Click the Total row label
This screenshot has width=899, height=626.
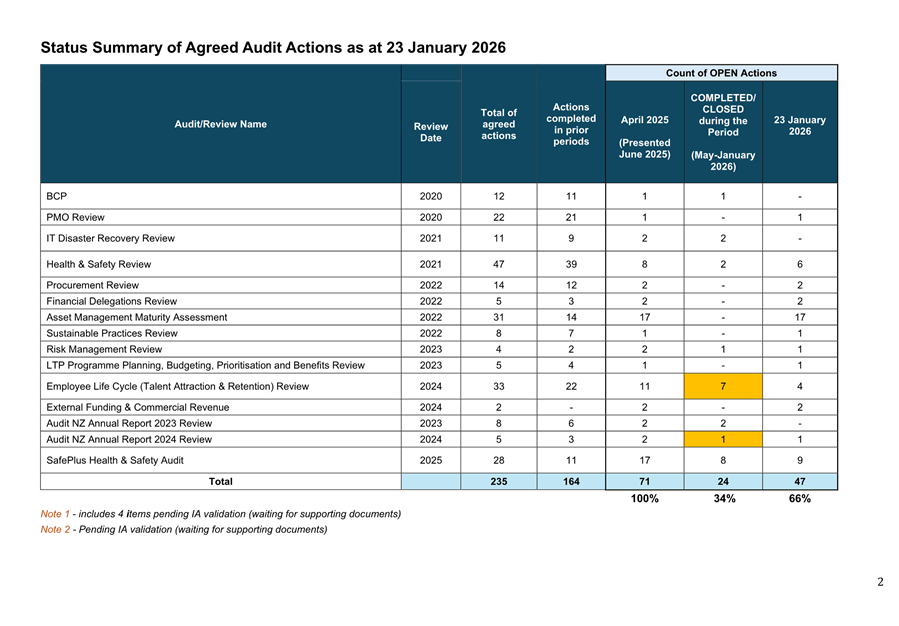[x=220, y=482]
